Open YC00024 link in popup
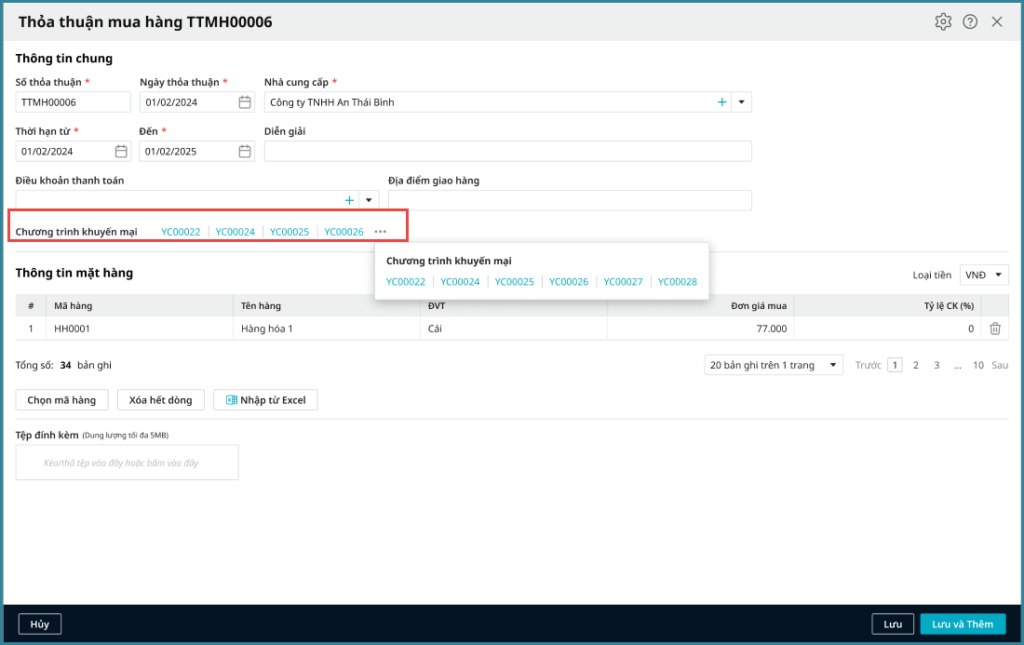The image size is (1024, 645). (x=460, y=281)
